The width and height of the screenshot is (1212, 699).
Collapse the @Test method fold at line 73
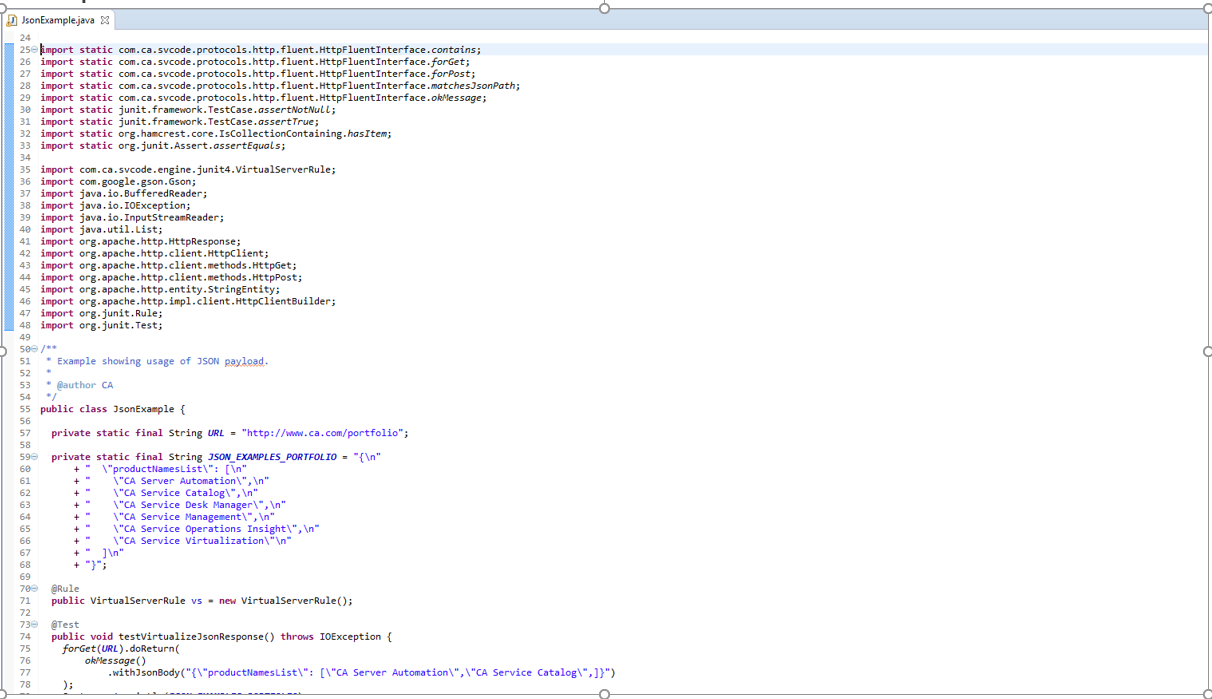[35, 625]
